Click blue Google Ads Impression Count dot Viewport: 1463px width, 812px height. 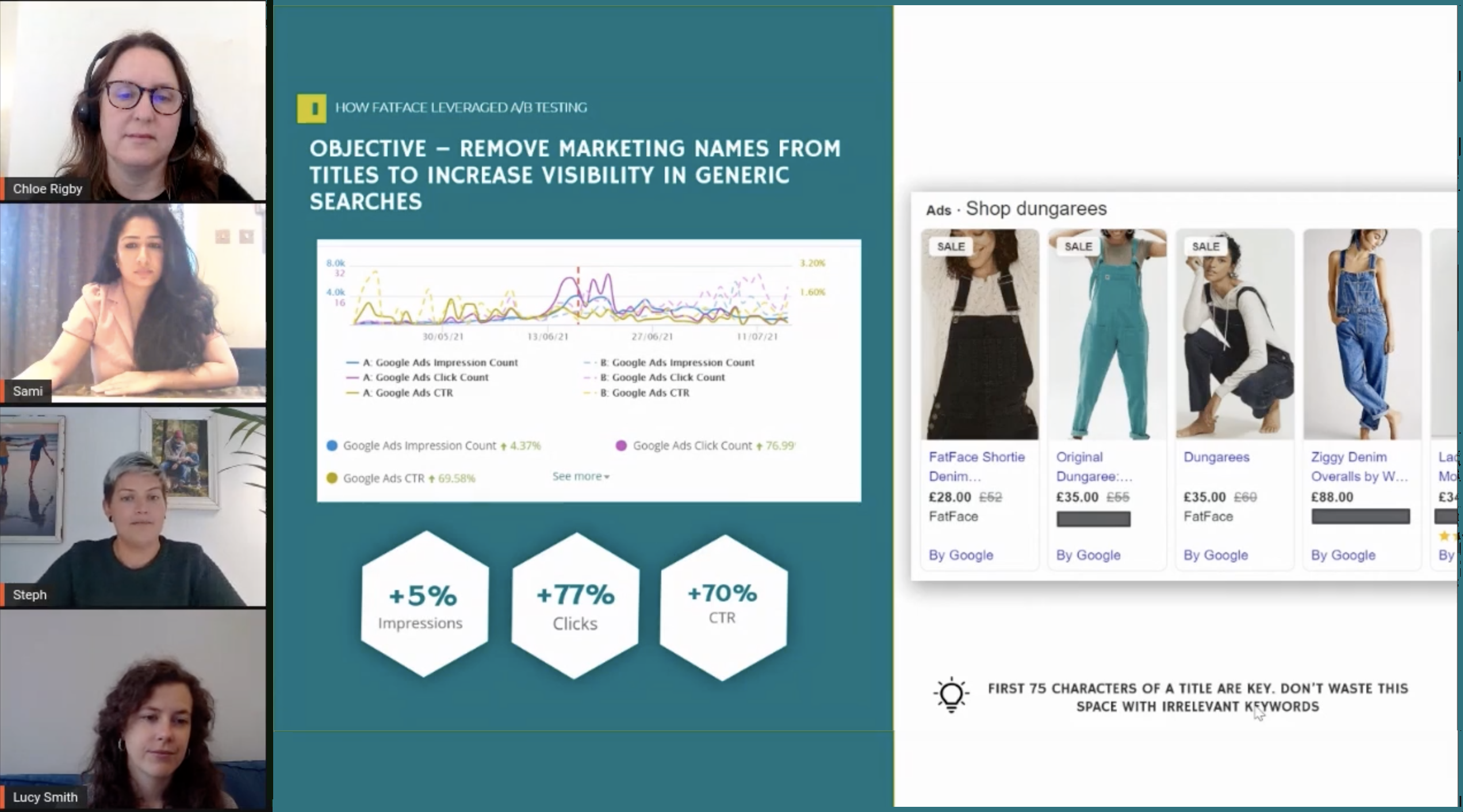pos(332,446)
